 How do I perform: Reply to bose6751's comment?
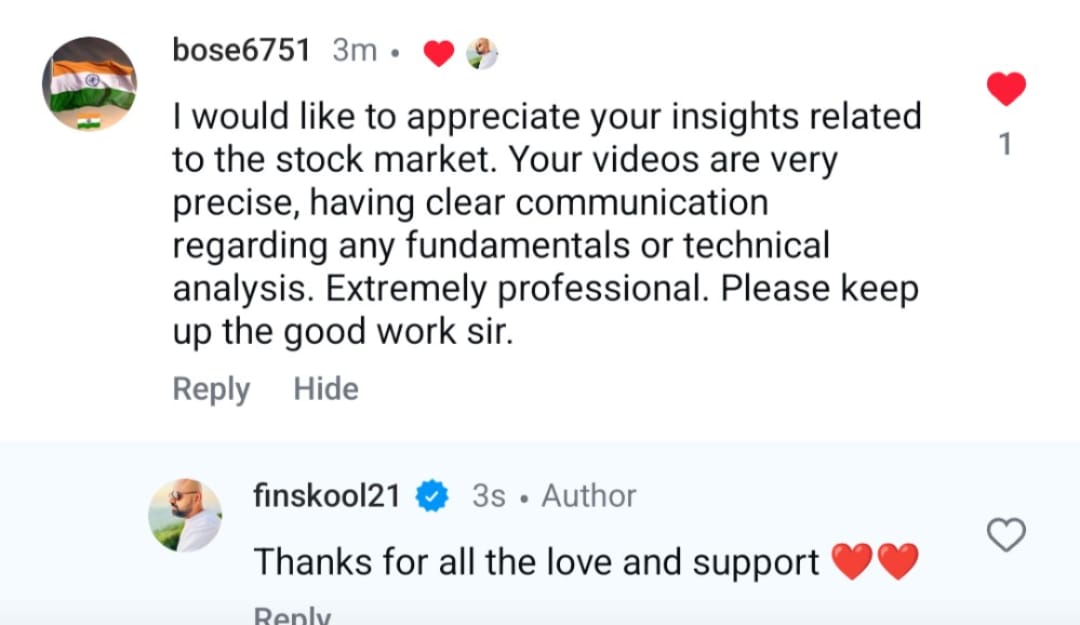(x=211, y=389)
